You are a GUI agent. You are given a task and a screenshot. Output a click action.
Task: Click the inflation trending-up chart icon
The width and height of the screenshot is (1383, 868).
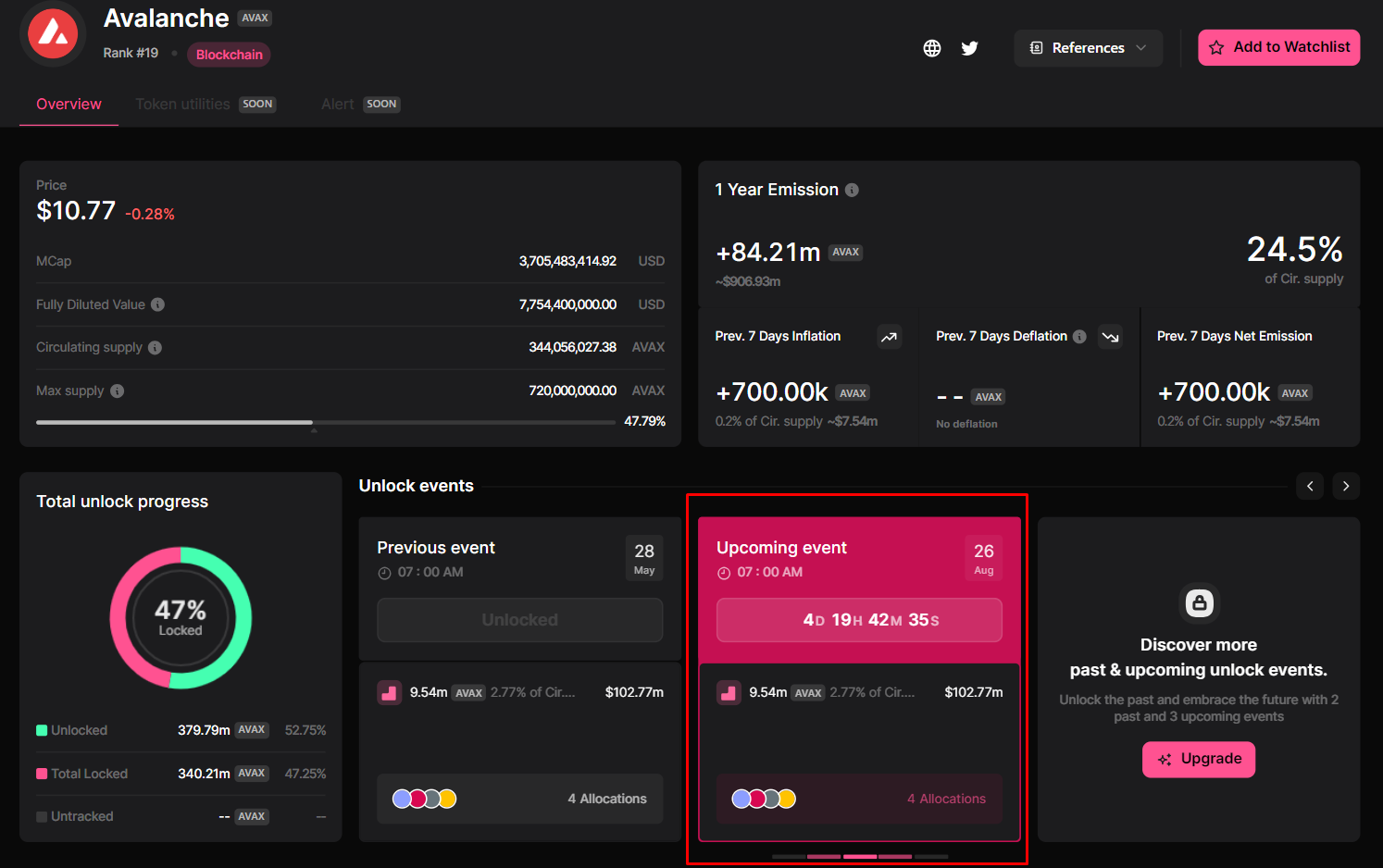[889, 337]
